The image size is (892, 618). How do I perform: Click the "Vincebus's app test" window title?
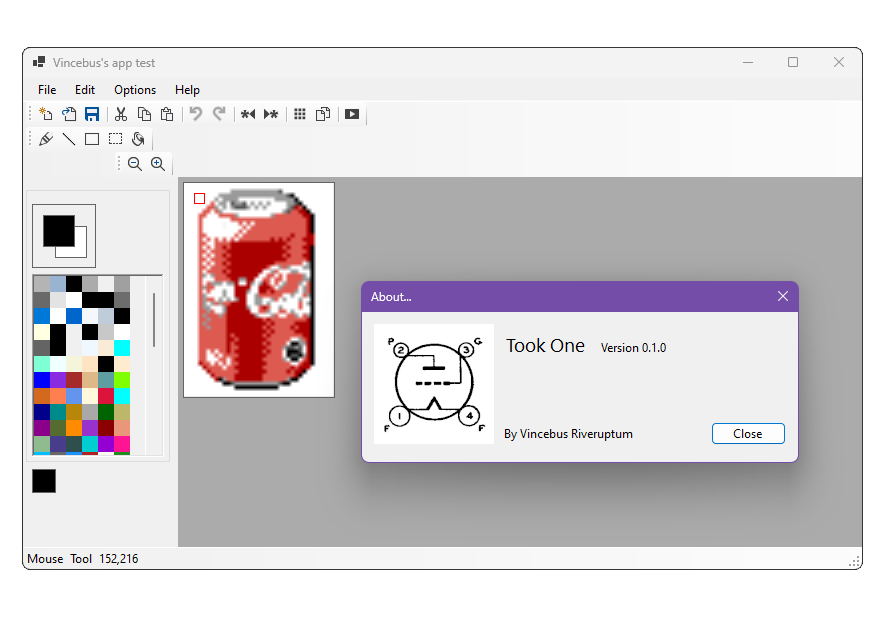point(104,63)
